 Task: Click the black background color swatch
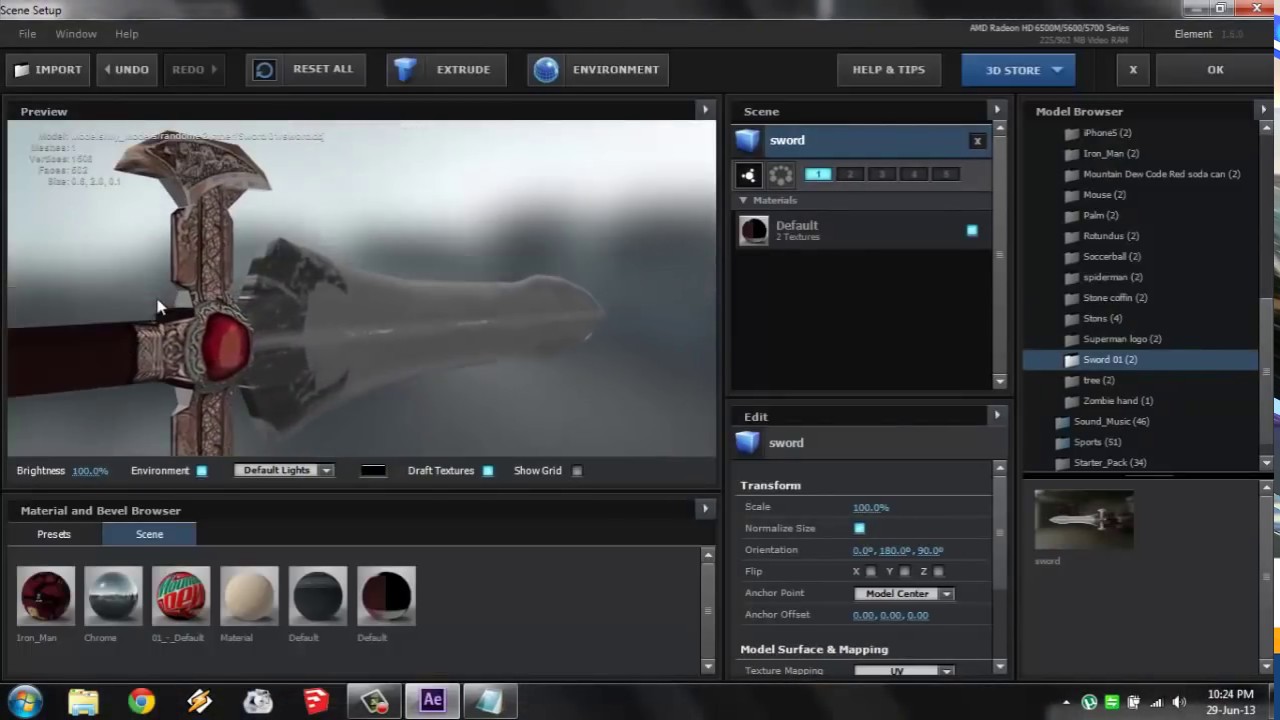pyautogui.click(x=373, y=471)
